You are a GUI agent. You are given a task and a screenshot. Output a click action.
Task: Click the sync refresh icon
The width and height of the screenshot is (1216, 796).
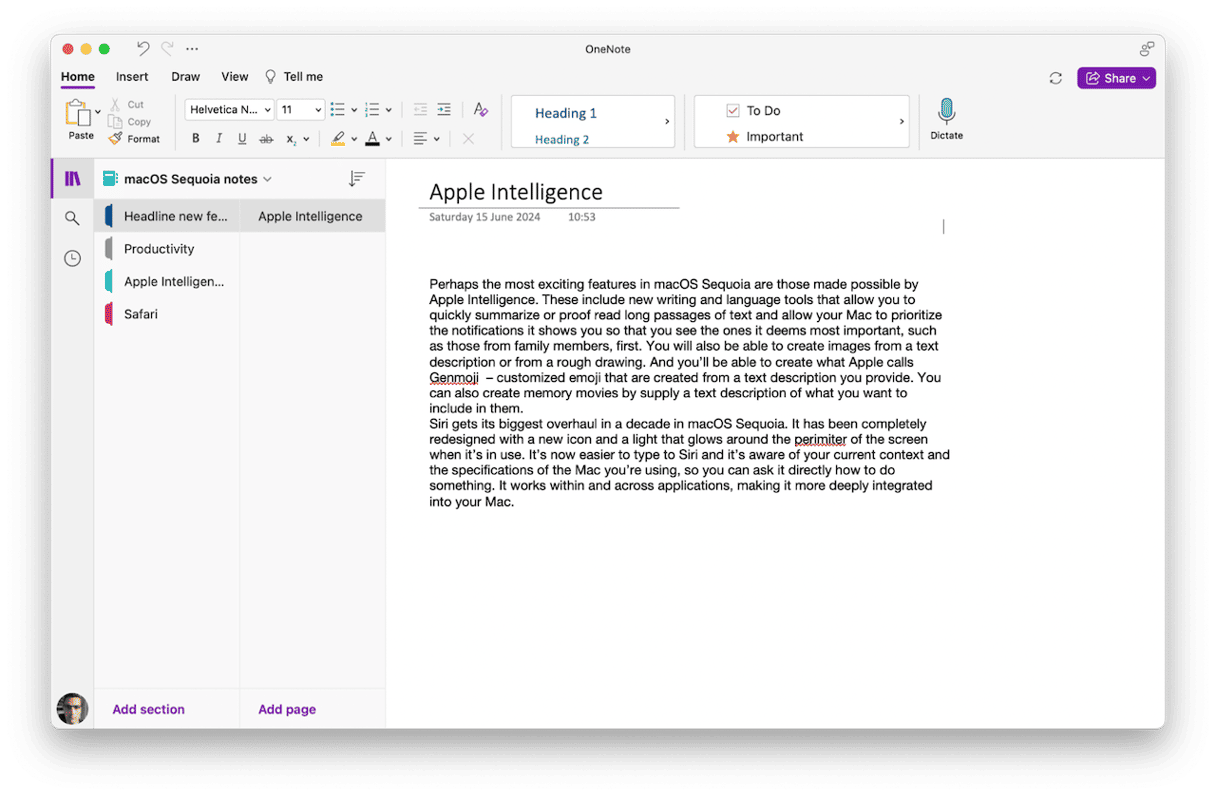pyautogui.click(x=1055, y=78)
